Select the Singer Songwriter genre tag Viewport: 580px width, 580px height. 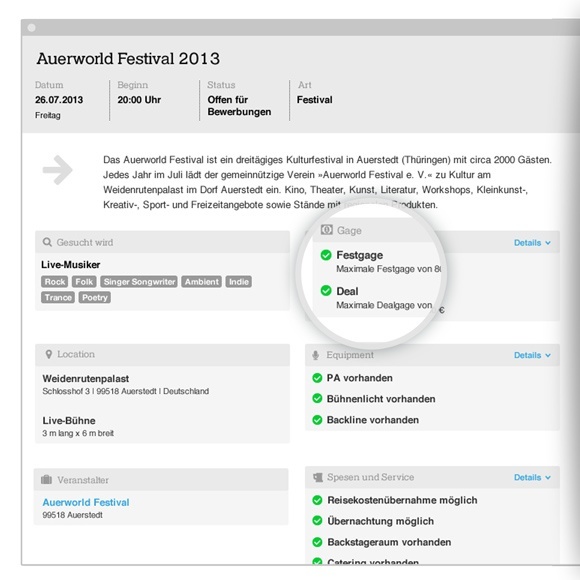point(139,282)
